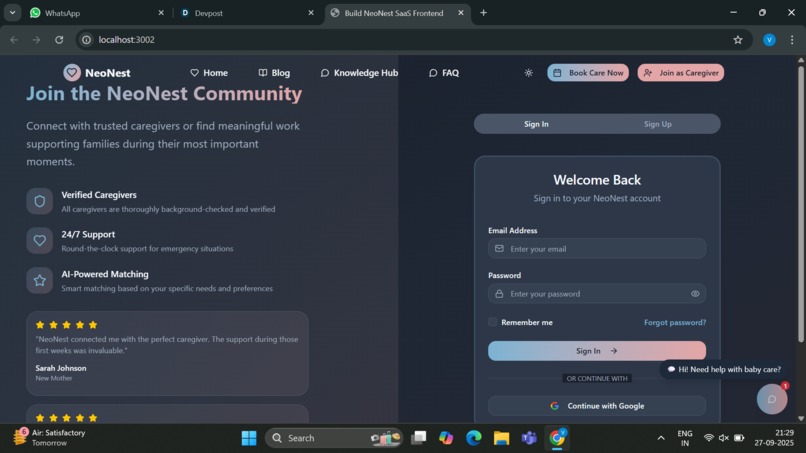806x453 pixels.
Task: Open Microsoft Teams from taskbar
Action: 529,438
